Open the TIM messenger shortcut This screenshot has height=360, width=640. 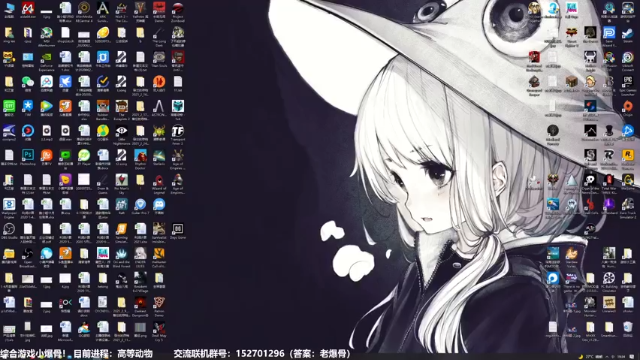coord(28,109)
